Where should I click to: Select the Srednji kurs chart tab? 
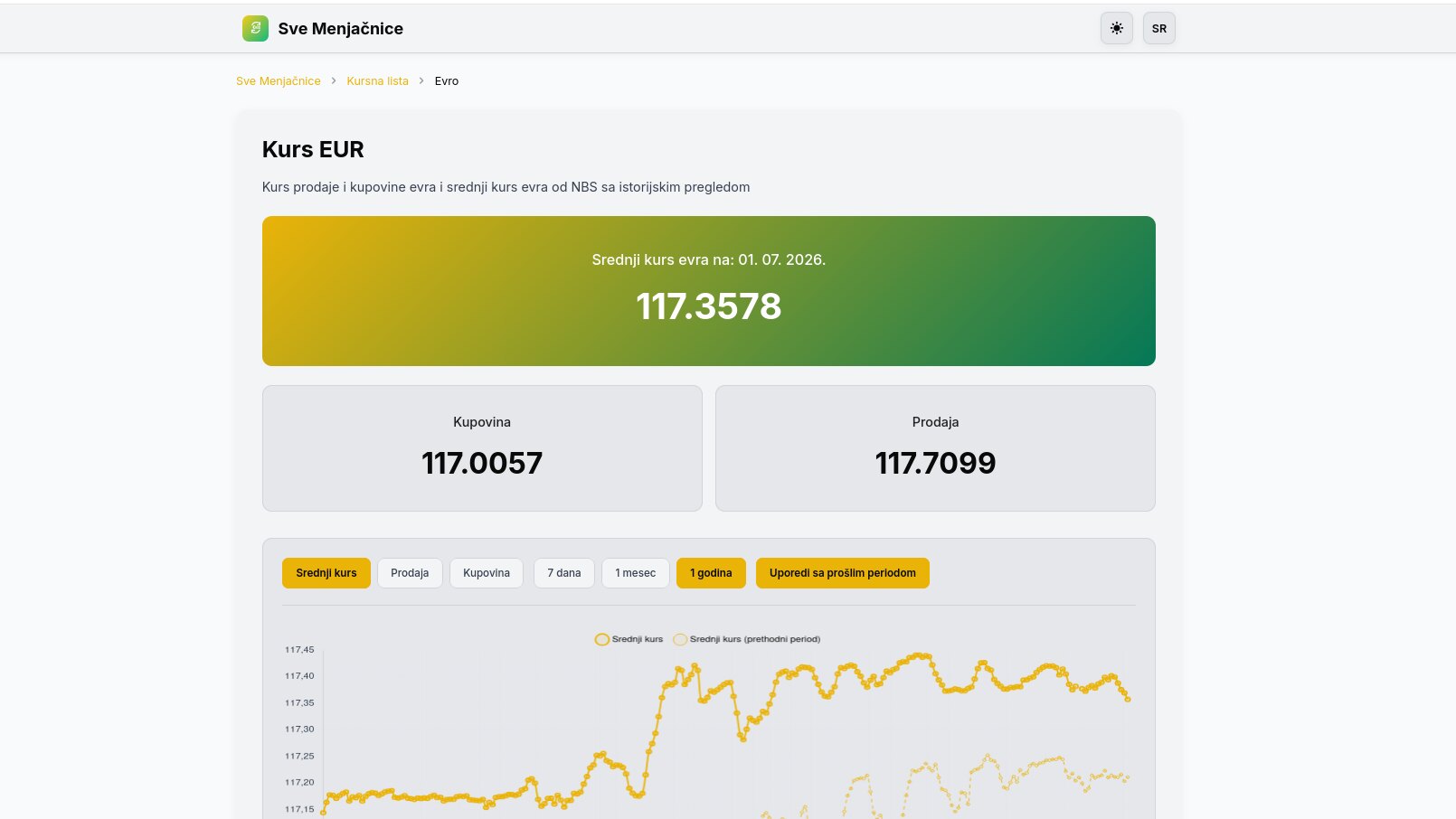tap(326, 573)
